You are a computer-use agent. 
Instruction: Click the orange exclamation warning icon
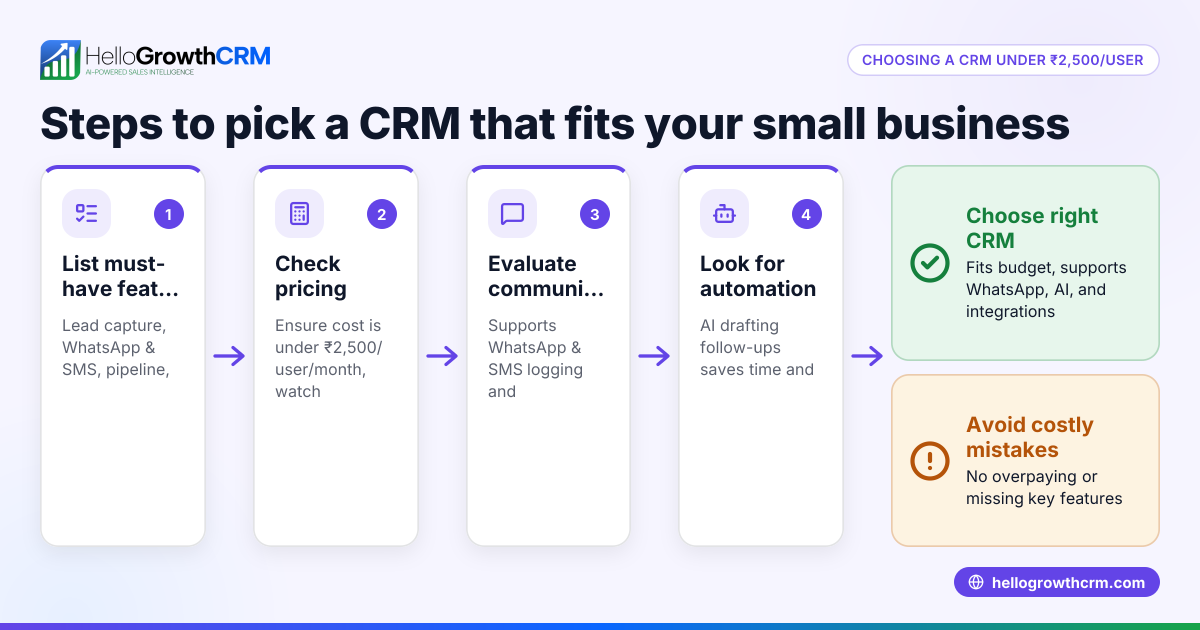[930, 461]
